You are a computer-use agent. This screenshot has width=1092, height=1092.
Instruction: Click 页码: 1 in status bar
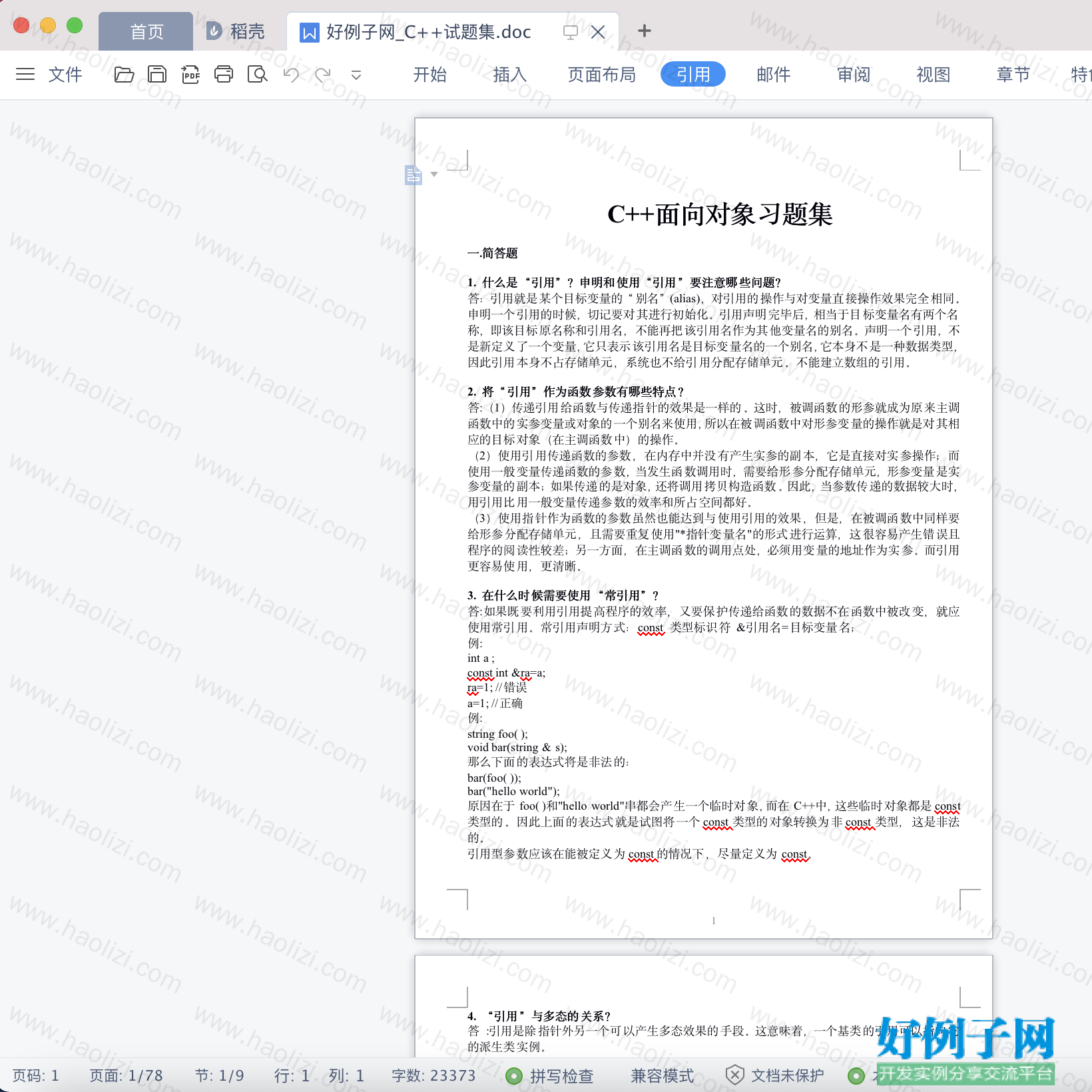pos(36,1075)
